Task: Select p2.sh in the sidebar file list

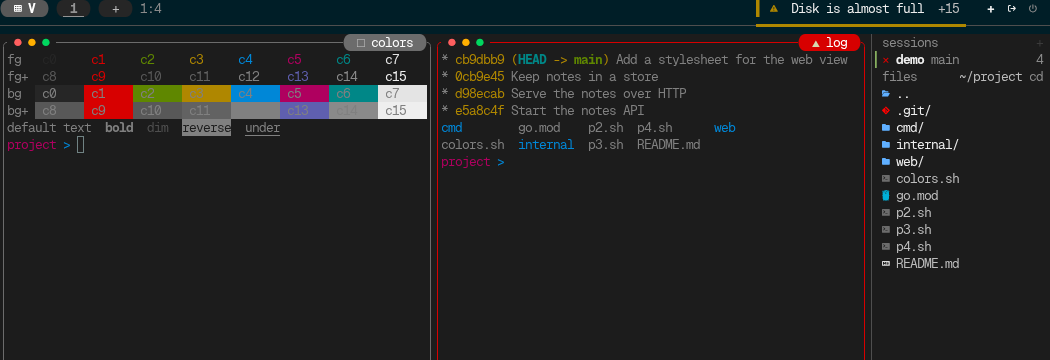Action: tap(913, 213)
